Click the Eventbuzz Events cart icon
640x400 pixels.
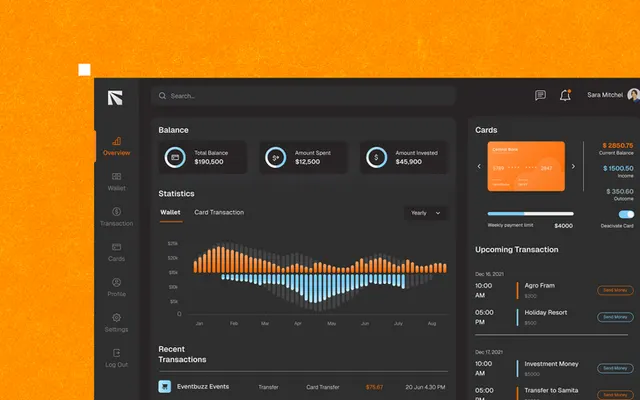(x=164, y=386)
